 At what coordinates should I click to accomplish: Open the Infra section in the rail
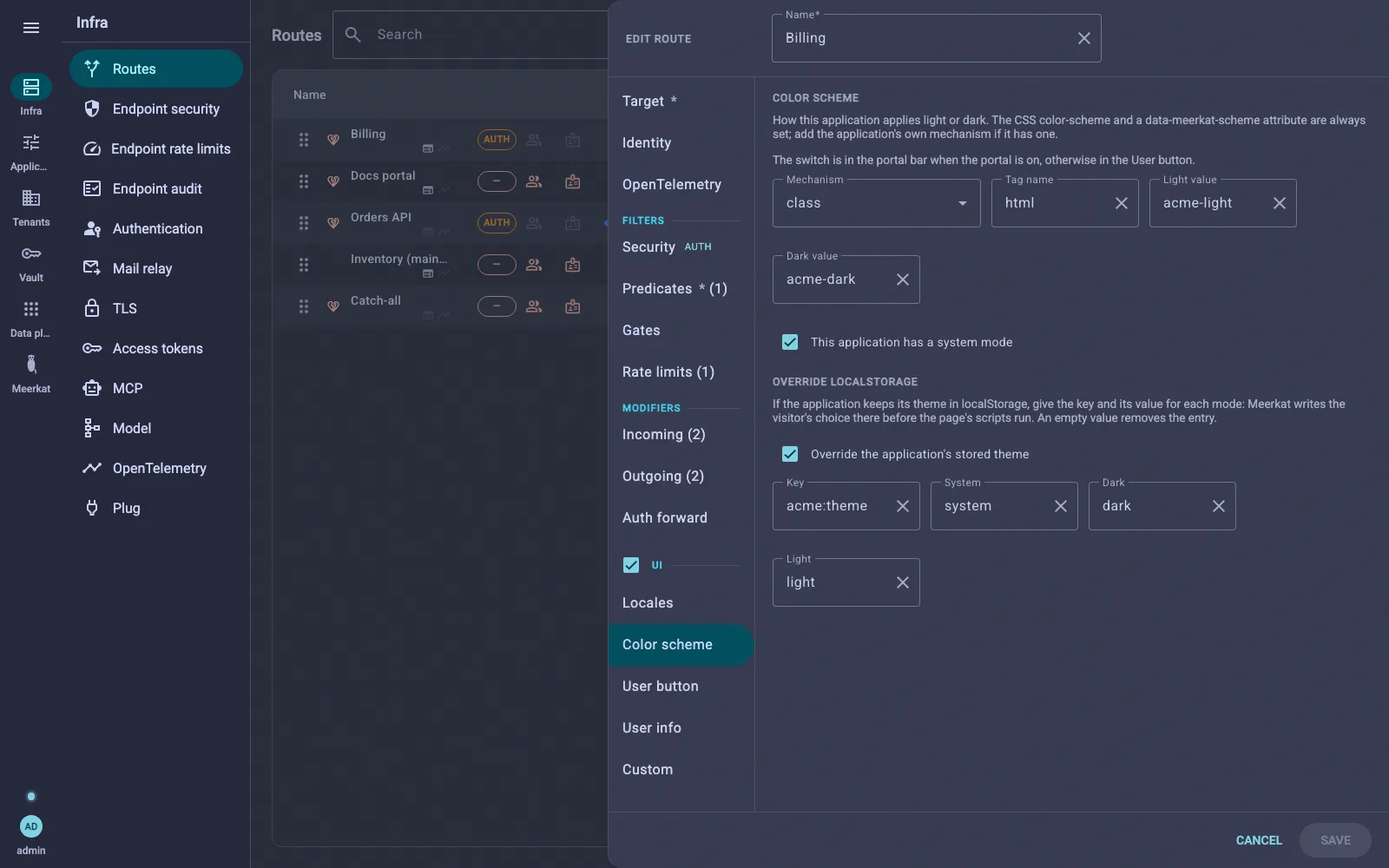31,95
